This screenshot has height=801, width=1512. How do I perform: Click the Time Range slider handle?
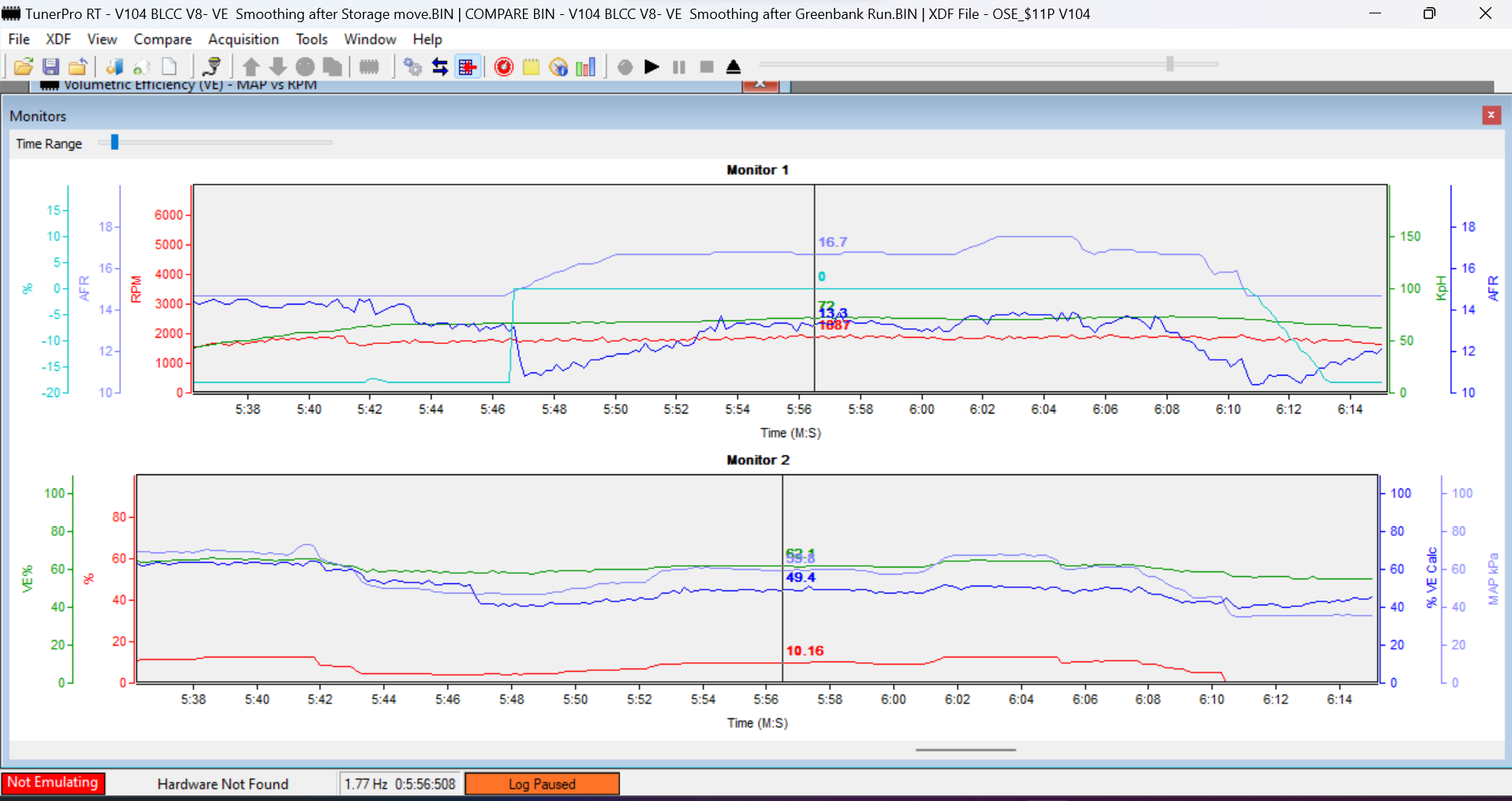[x=115, y=142]
